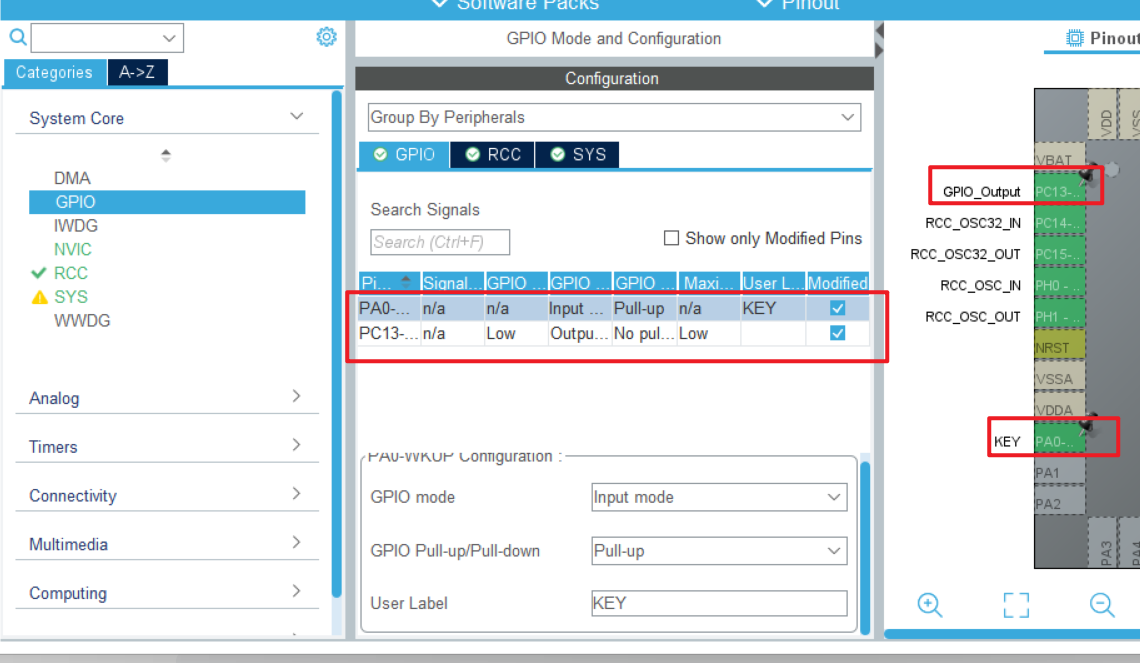Open the categories settings gear

(x=326, y=37)
